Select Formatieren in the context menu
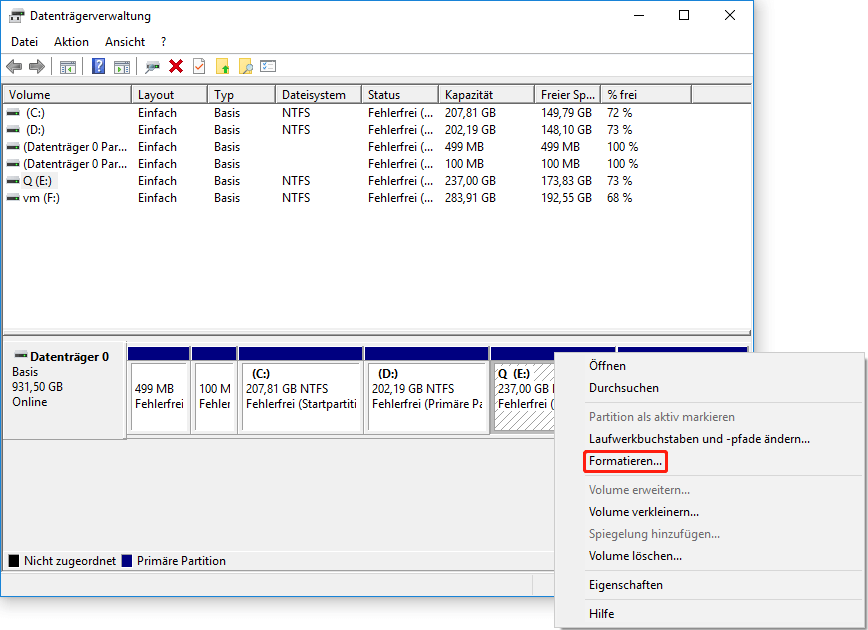This screenshot has width=868, height=630. (x=624, y=461)
